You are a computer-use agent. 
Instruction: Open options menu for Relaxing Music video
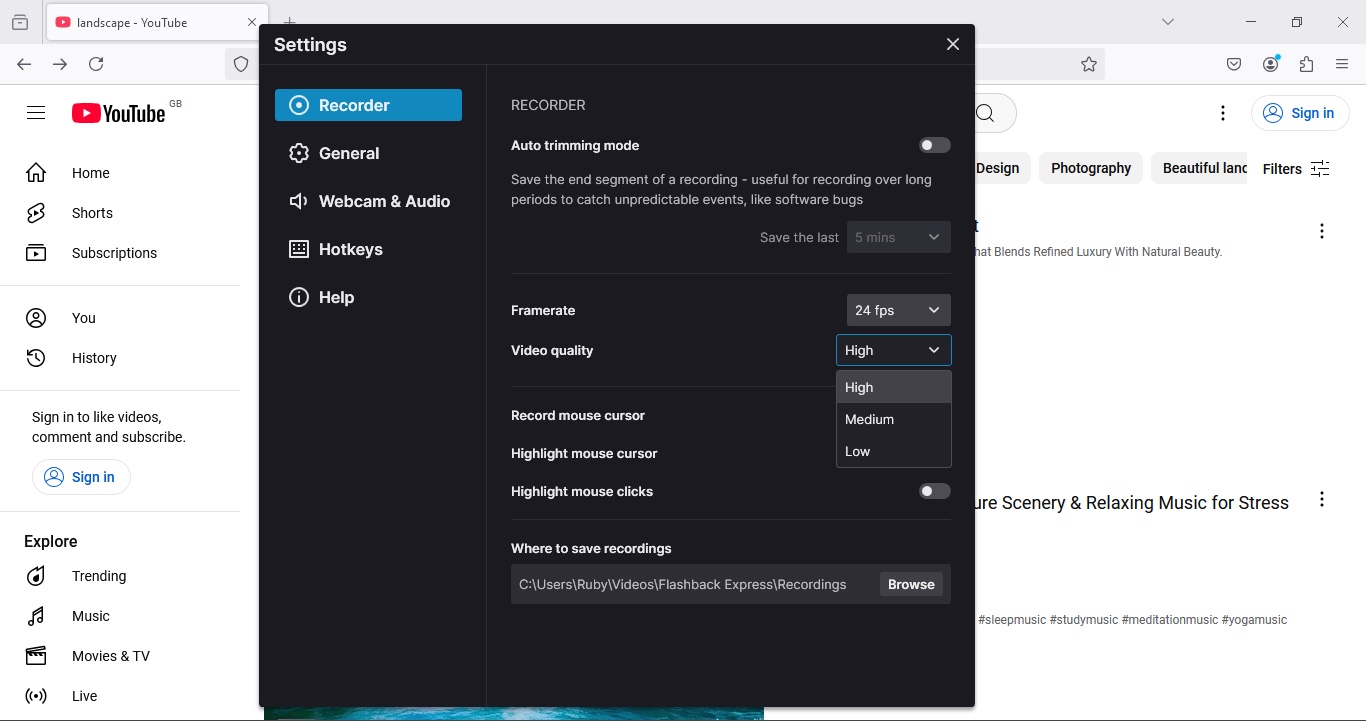point(1322,499)
